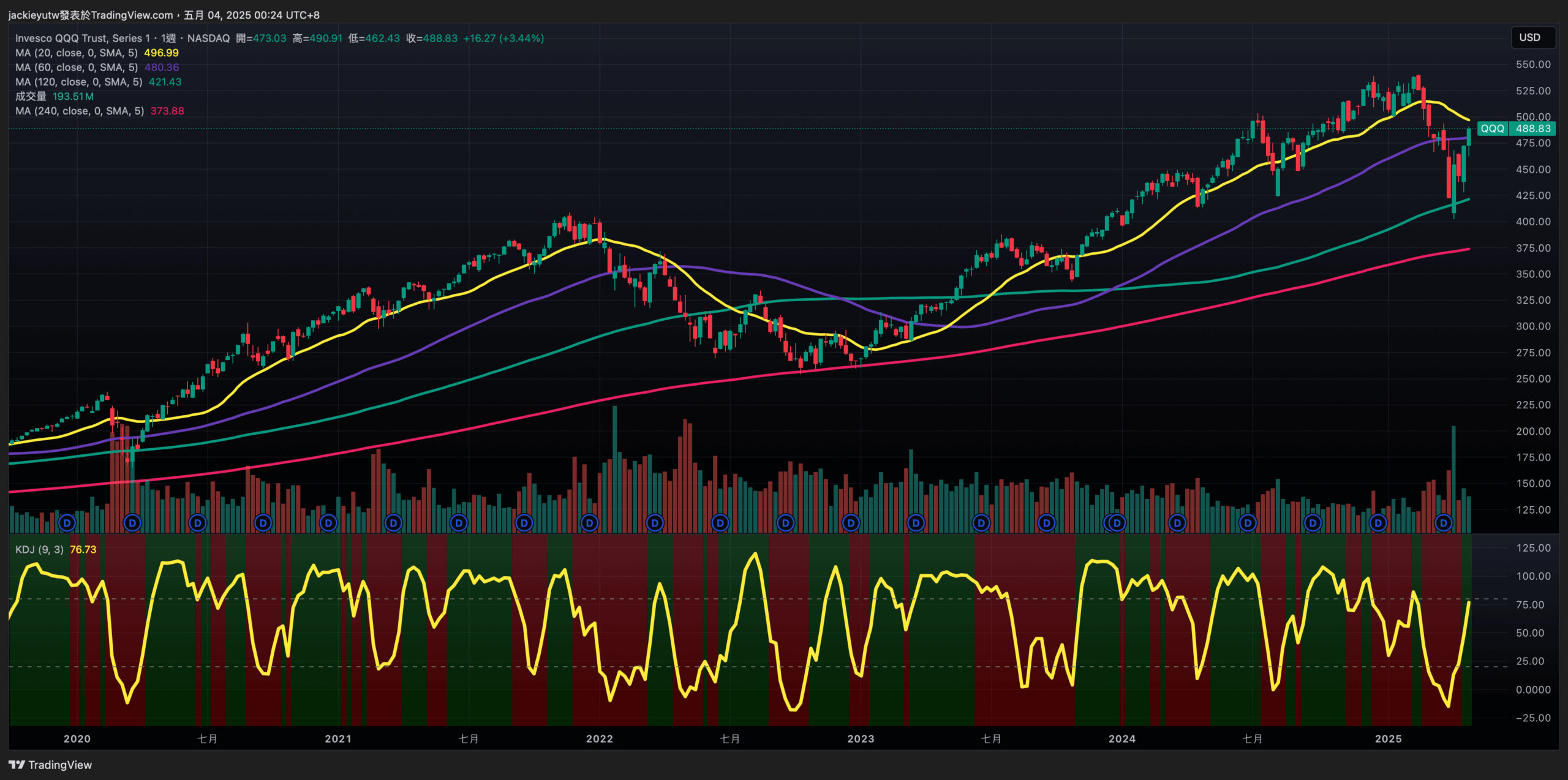Click the 550.00 price scale label
This screenshot has height=780, width=1568.
[1532, 64]
